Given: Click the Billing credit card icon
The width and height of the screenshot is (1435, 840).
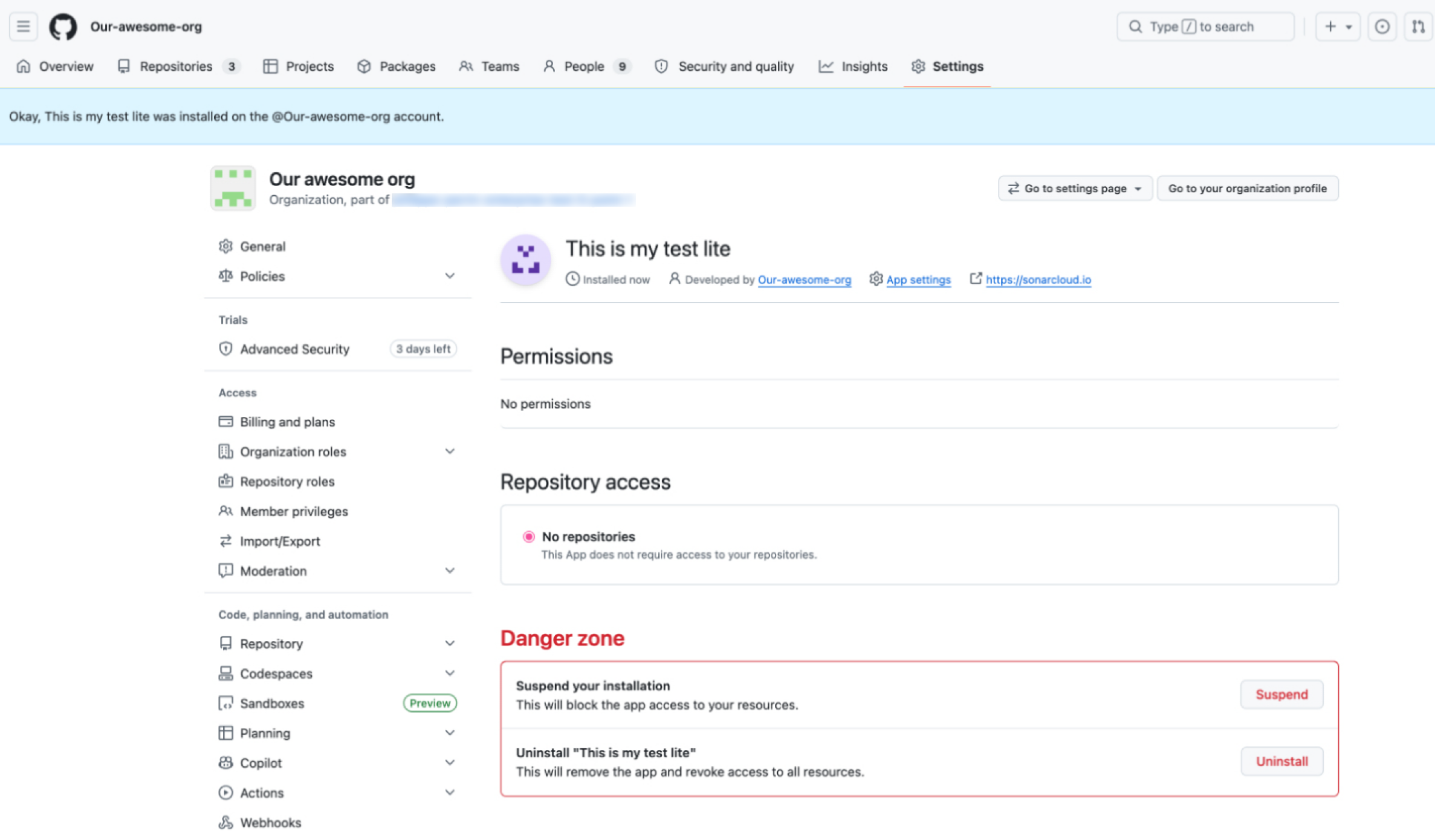Looking at the screenshot, I should tap(225, 422).
